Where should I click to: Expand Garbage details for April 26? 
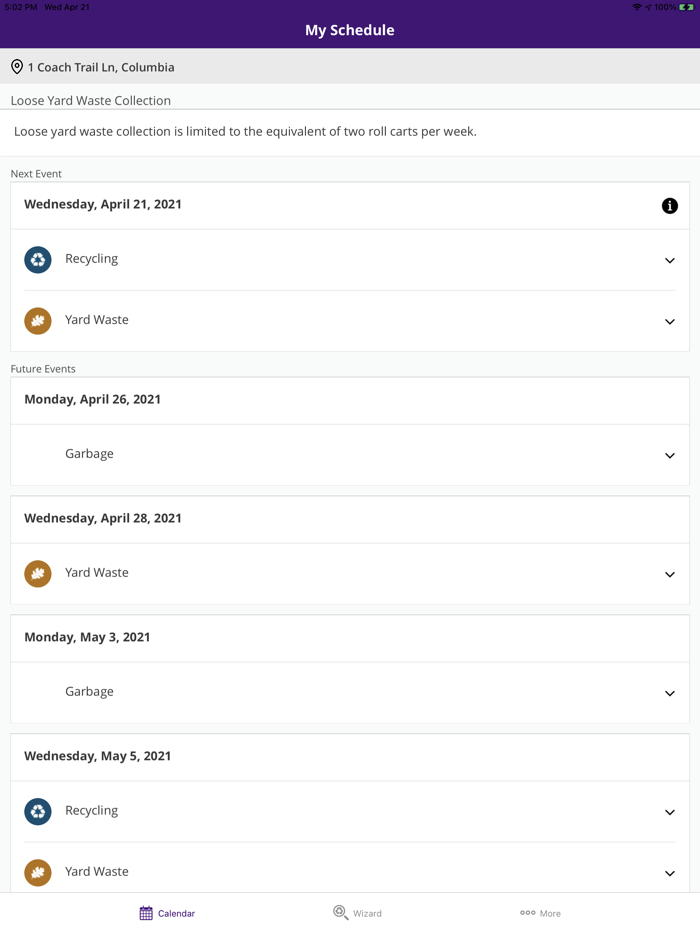tap(670, 456)
